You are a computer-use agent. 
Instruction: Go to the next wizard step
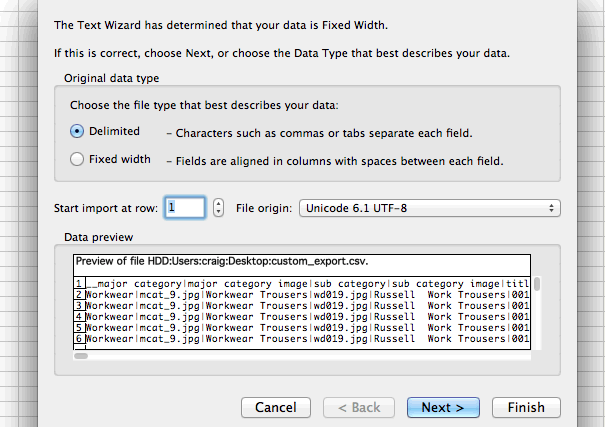click(x=443, y=407)
